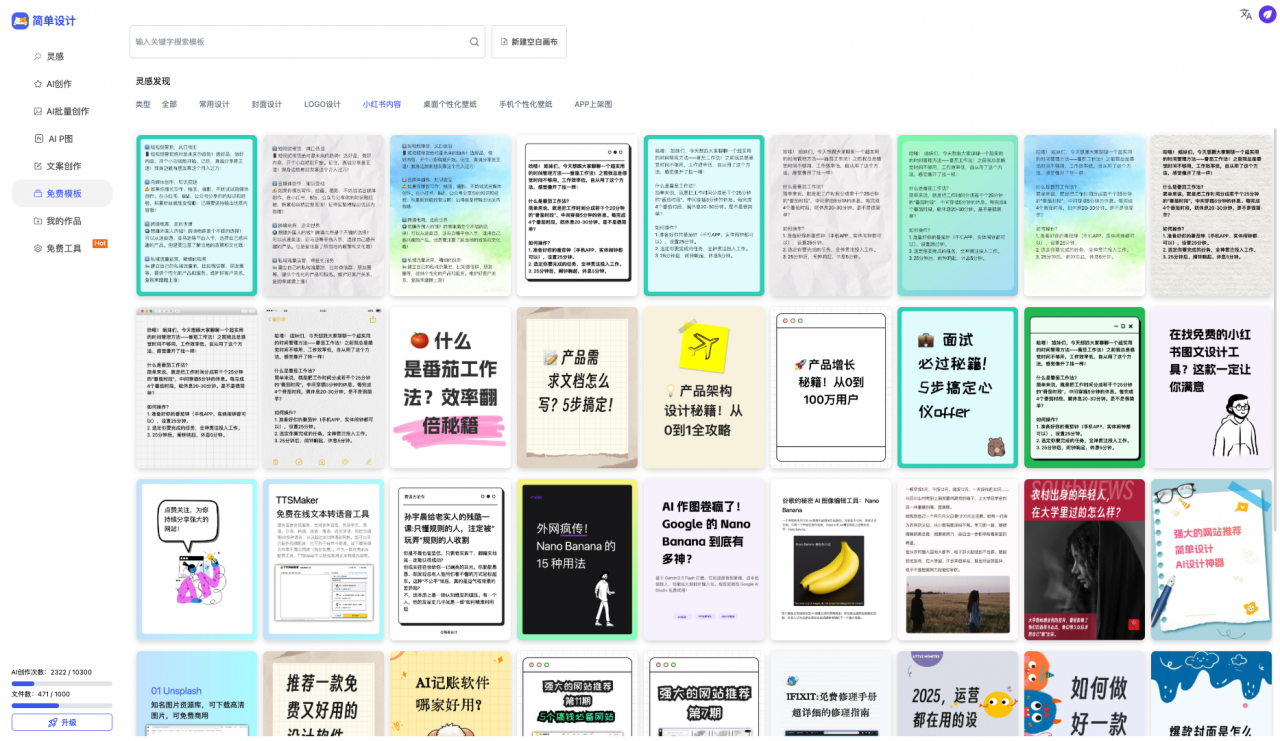
Task: Switch to the LOGO设计 filter tab
Action: pyautogui.click(x=322, y=103)
